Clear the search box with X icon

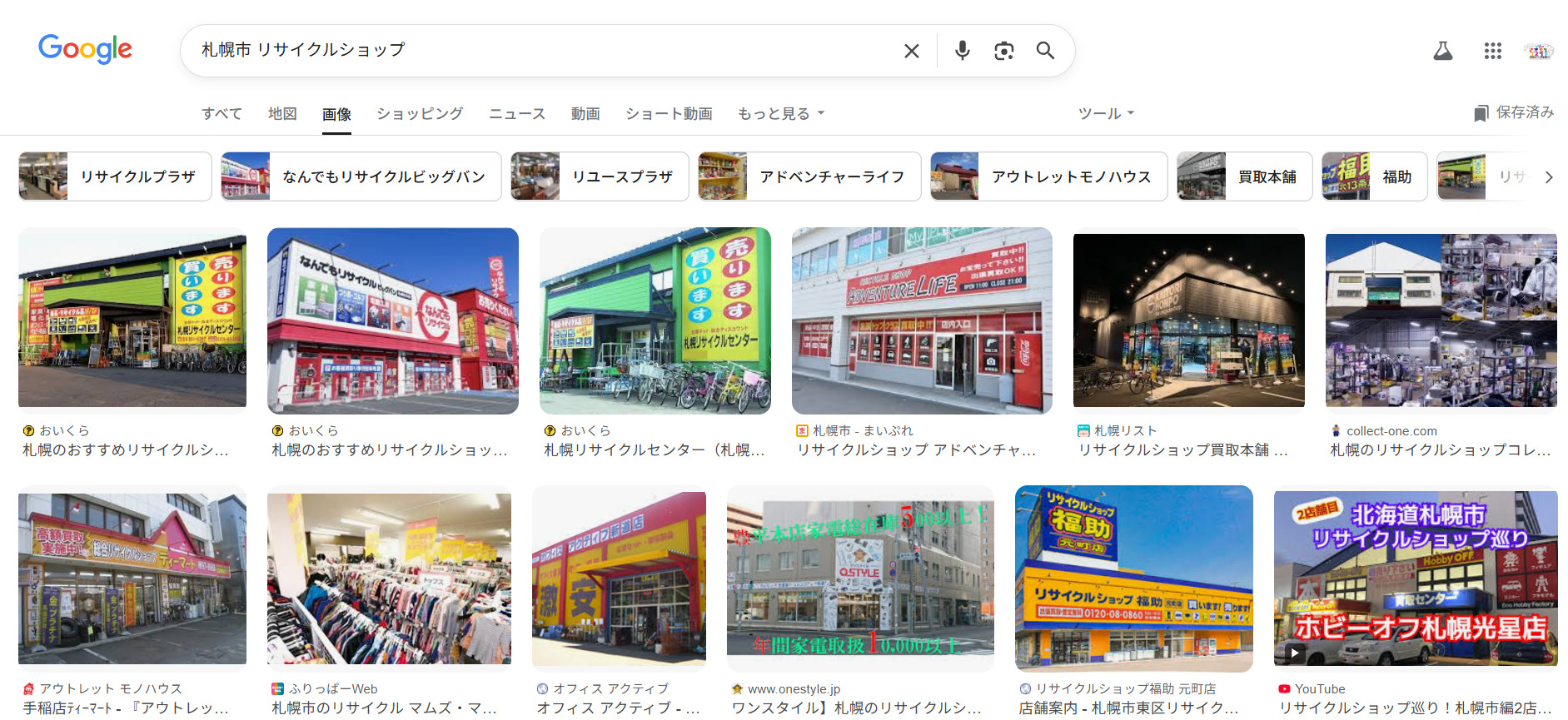click(x=912, y=51)
